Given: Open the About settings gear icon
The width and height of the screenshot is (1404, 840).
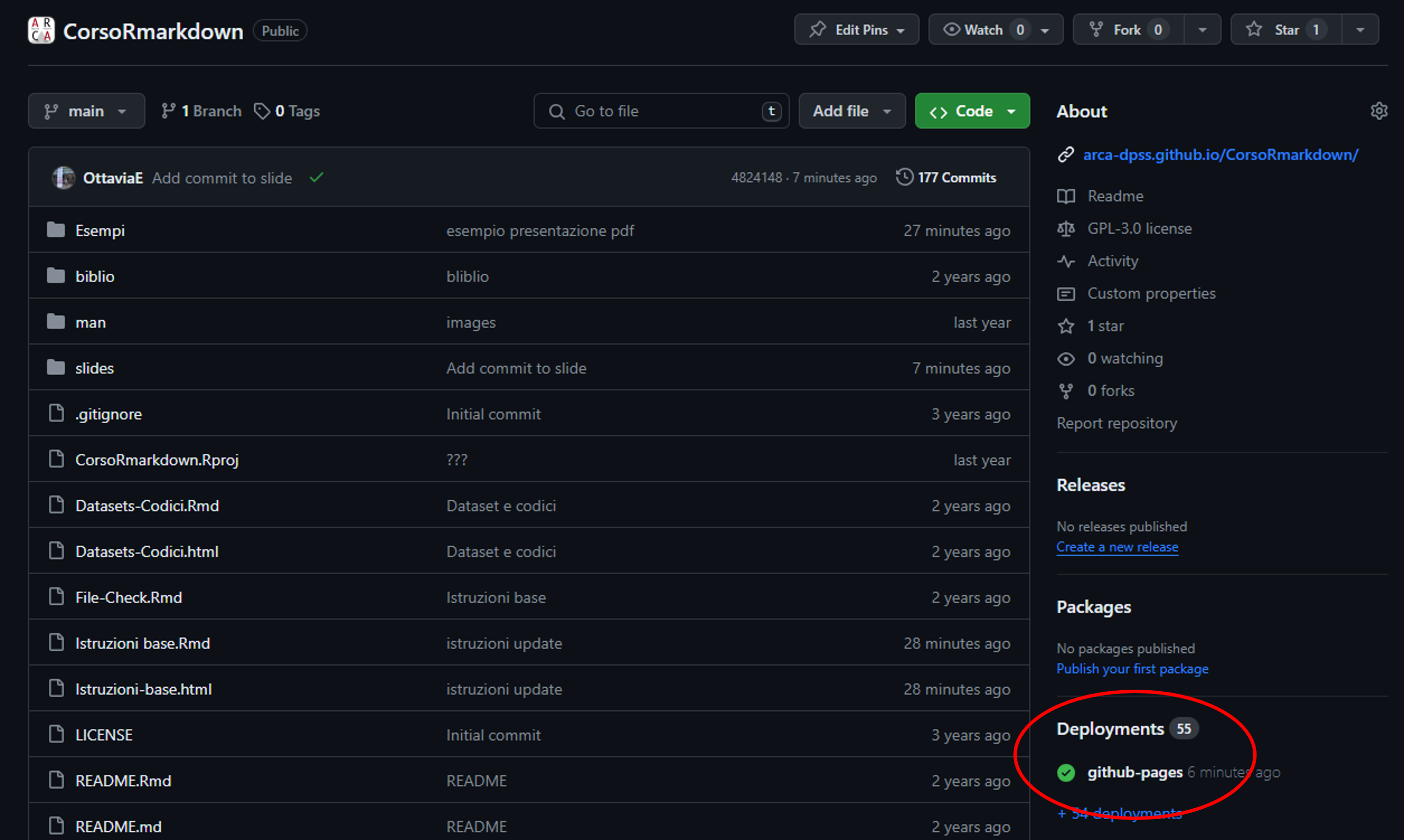Looking at the screenshot, I should 1379,111.
